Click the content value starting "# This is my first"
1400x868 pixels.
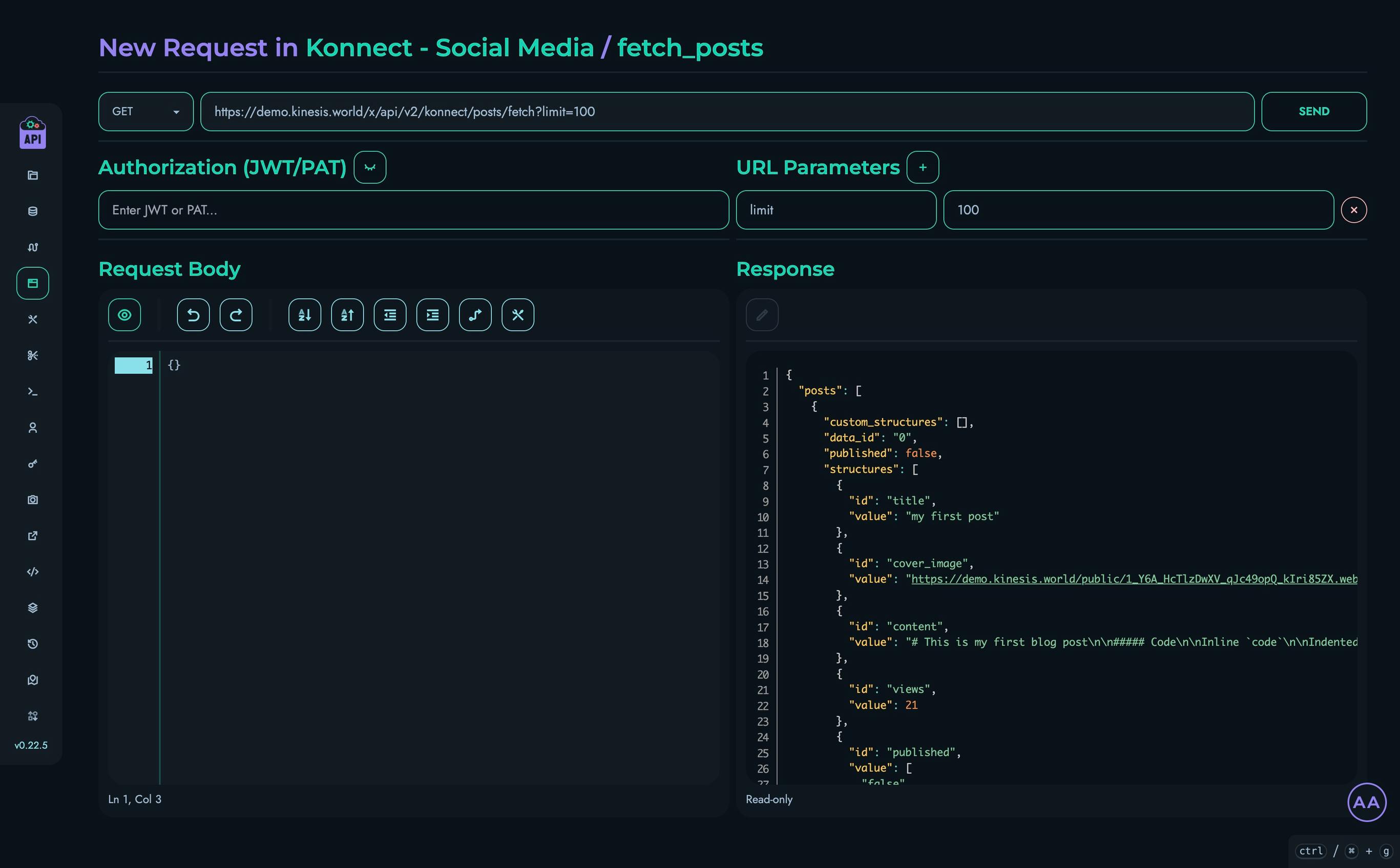point(1131,642)
